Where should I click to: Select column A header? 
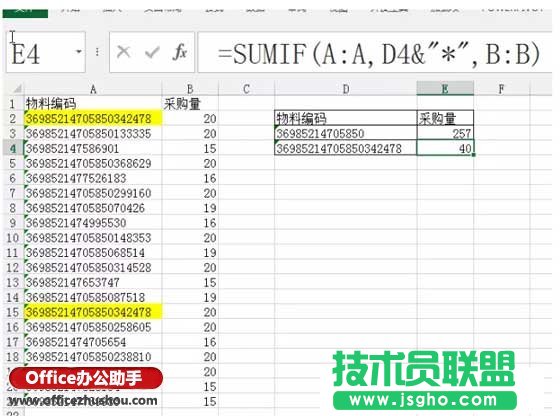(x=93, y=89)
